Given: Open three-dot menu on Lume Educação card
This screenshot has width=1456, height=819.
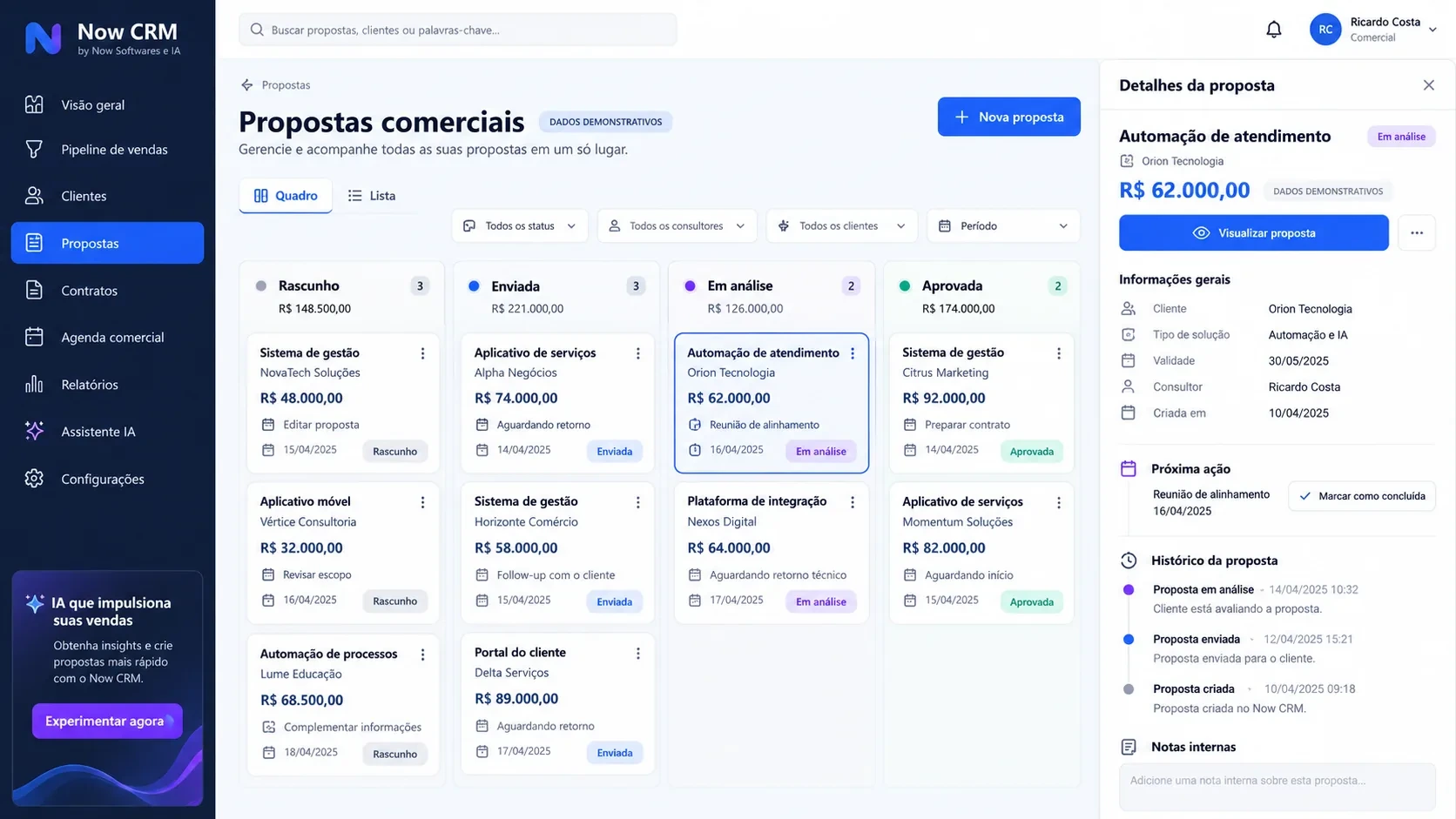Looking at the screenshot, I should (422, 655).
